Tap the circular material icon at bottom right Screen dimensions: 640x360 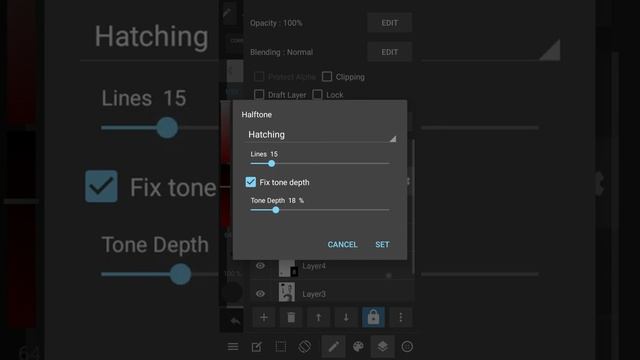pyautogui.click(x=407, y=347)
